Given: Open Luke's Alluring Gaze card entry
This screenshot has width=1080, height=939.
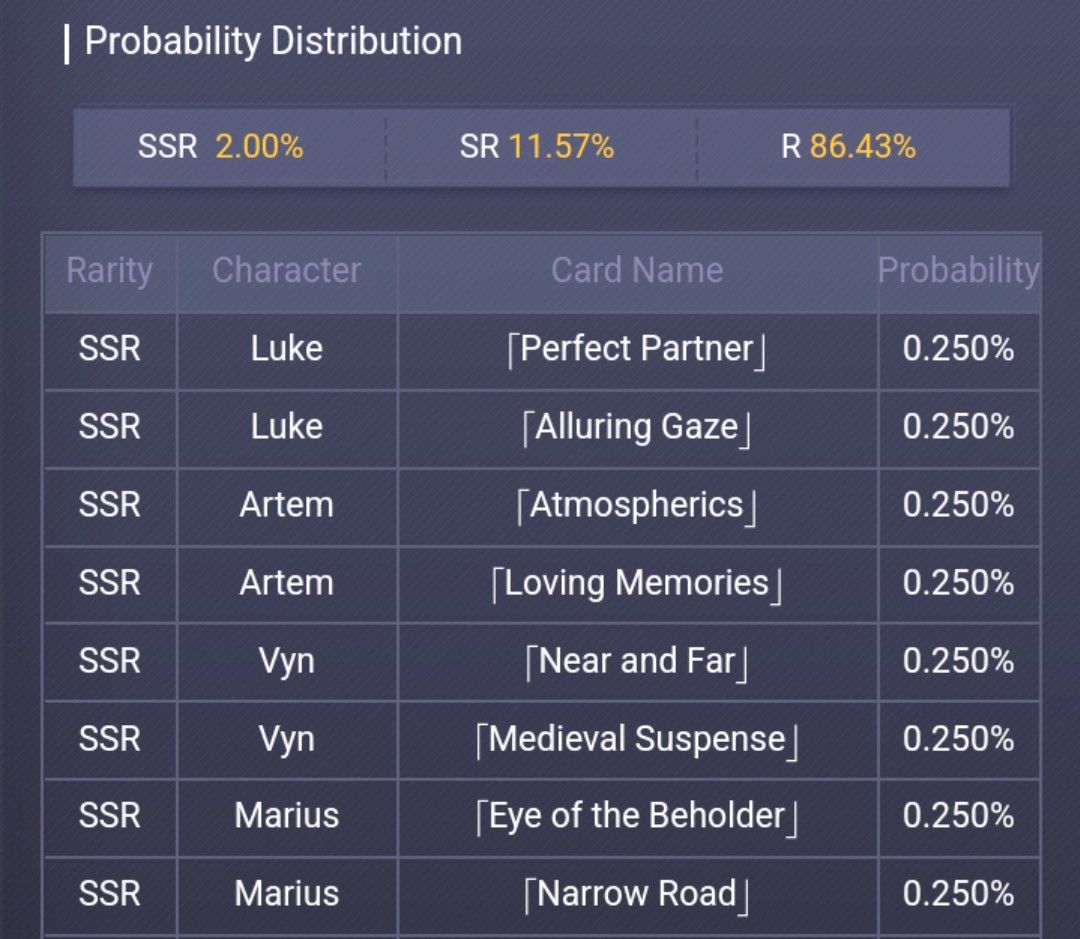Looking at the screenshot, I should point(637,427).
